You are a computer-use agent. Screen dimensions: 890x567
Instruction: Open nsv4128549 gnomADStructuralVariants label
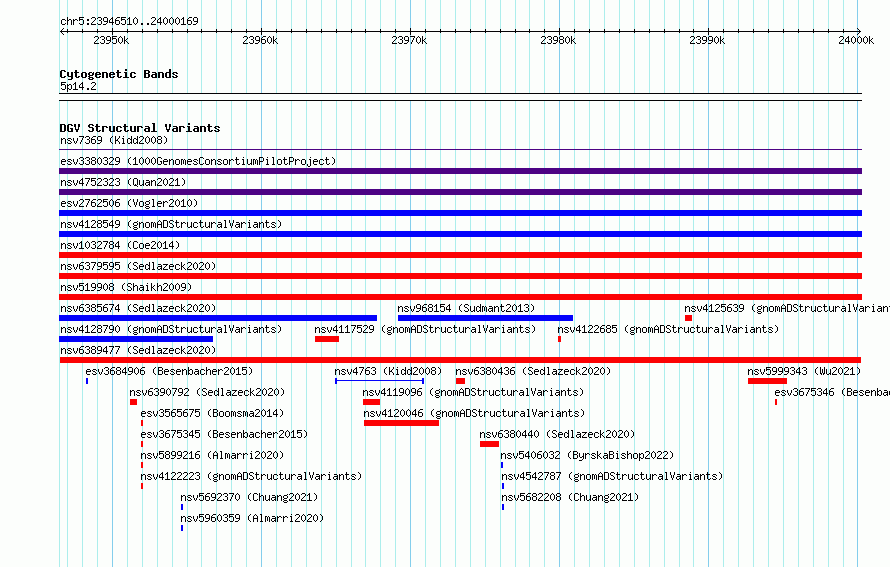point(171,224)
